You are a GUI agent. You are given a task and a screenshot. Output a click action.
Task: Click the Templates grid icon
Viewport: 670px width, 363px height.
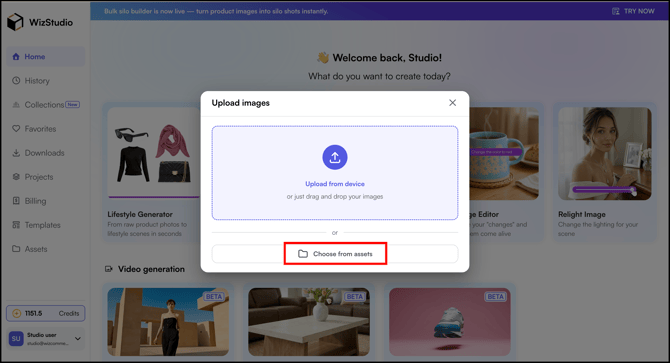coord(16,225)
